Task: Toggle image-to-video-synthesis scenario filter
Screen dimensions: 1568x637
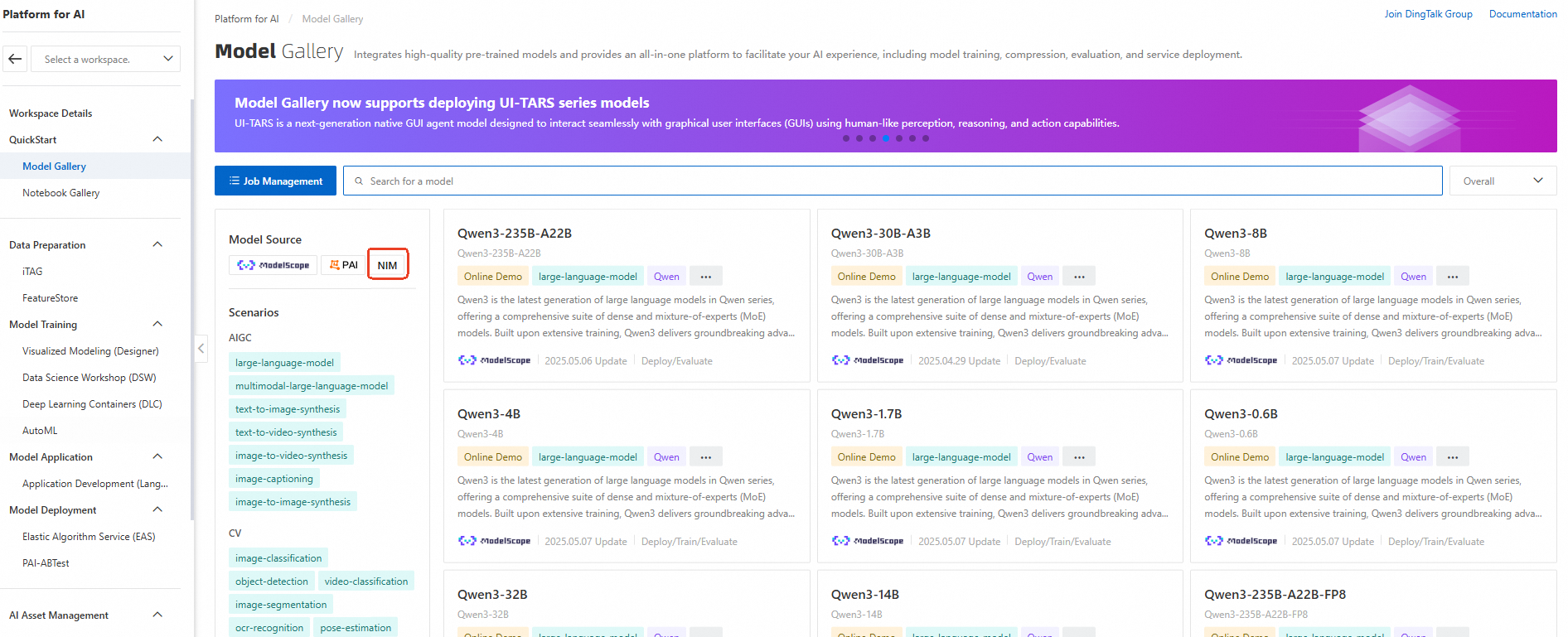Action: [291, 456]
